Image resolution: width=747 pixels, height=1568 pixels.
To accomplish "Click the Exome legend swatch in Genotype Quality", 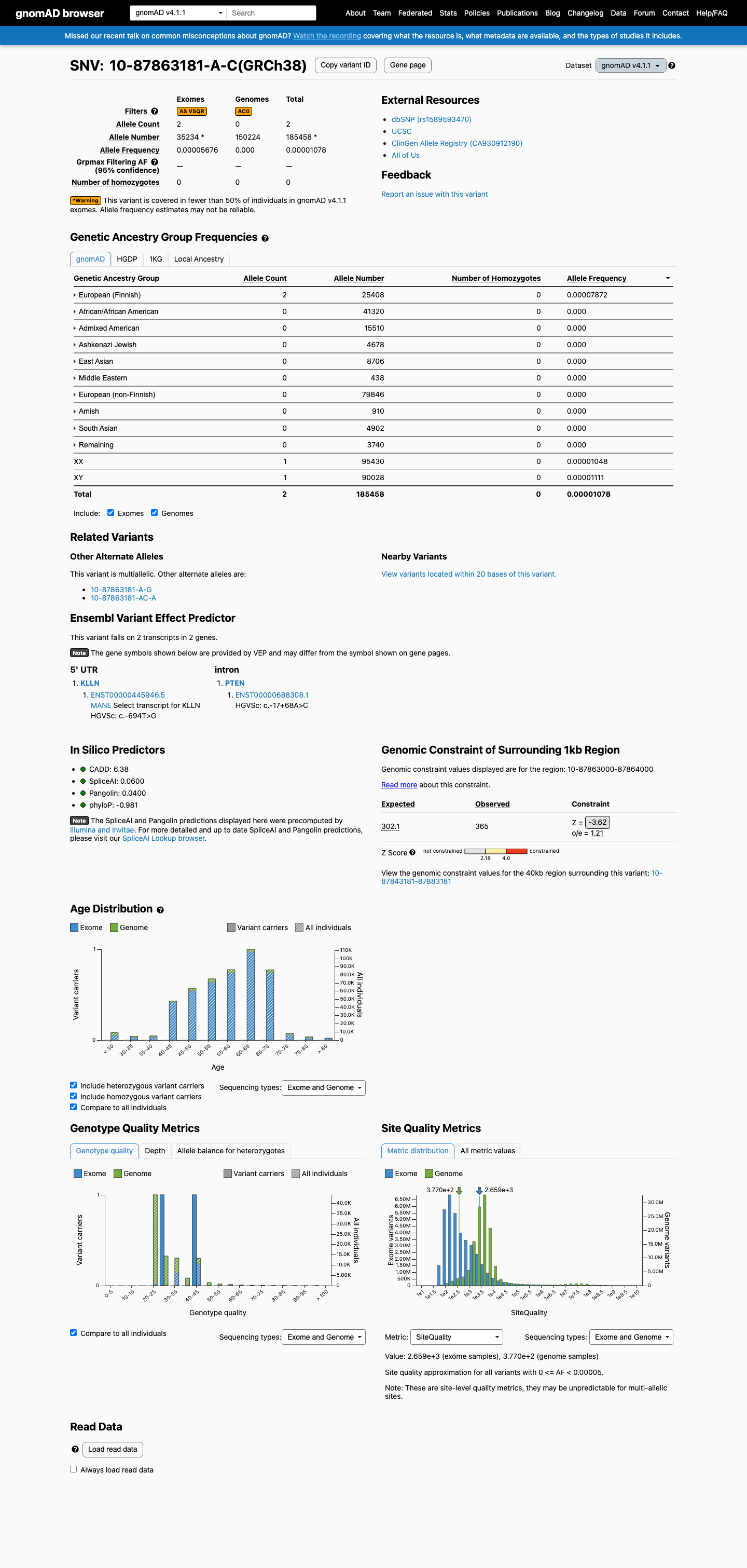I will [78, 1174].
